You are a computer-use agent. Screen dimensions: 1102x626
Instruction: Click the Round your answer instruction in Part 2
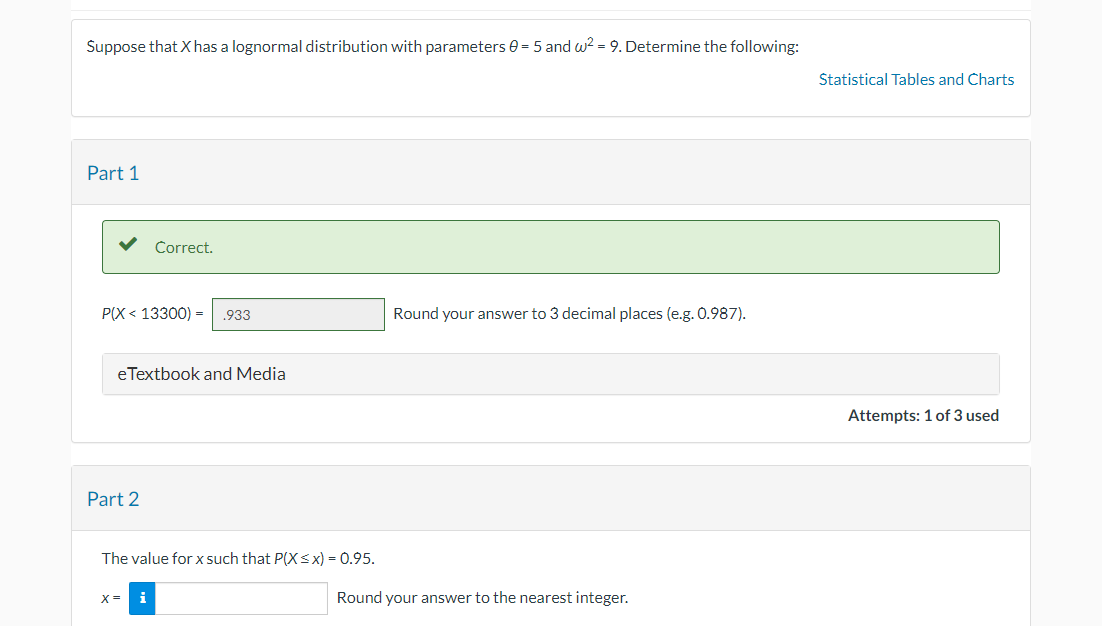coord(482,597)
